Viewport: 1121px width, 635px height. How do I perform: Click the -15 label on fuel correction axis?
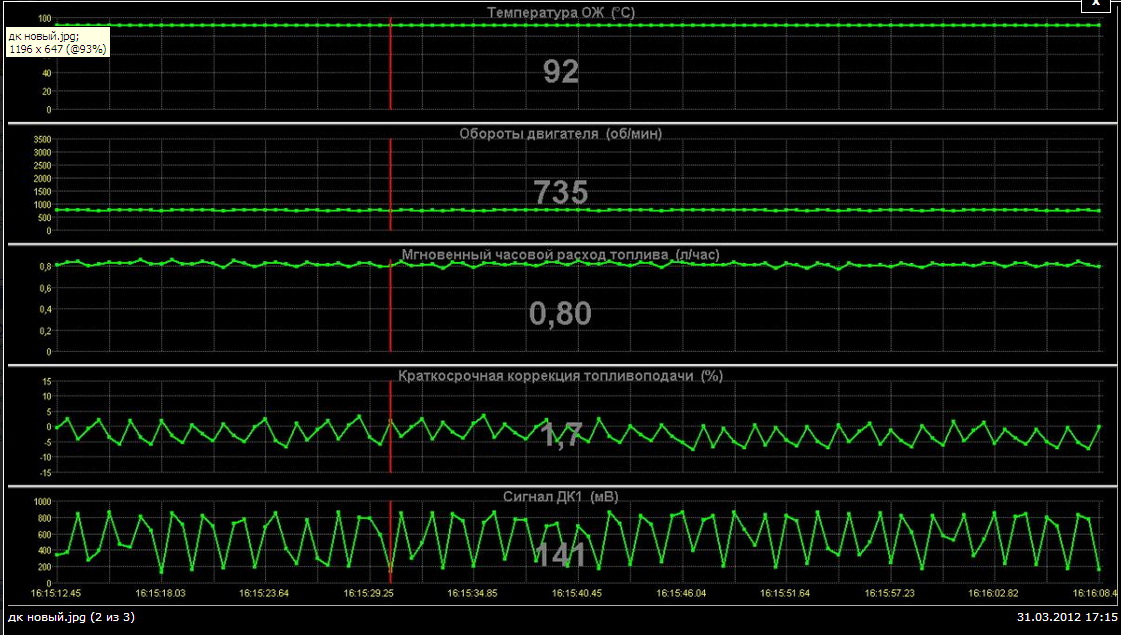pyautogui.click(x=46, y=473)
